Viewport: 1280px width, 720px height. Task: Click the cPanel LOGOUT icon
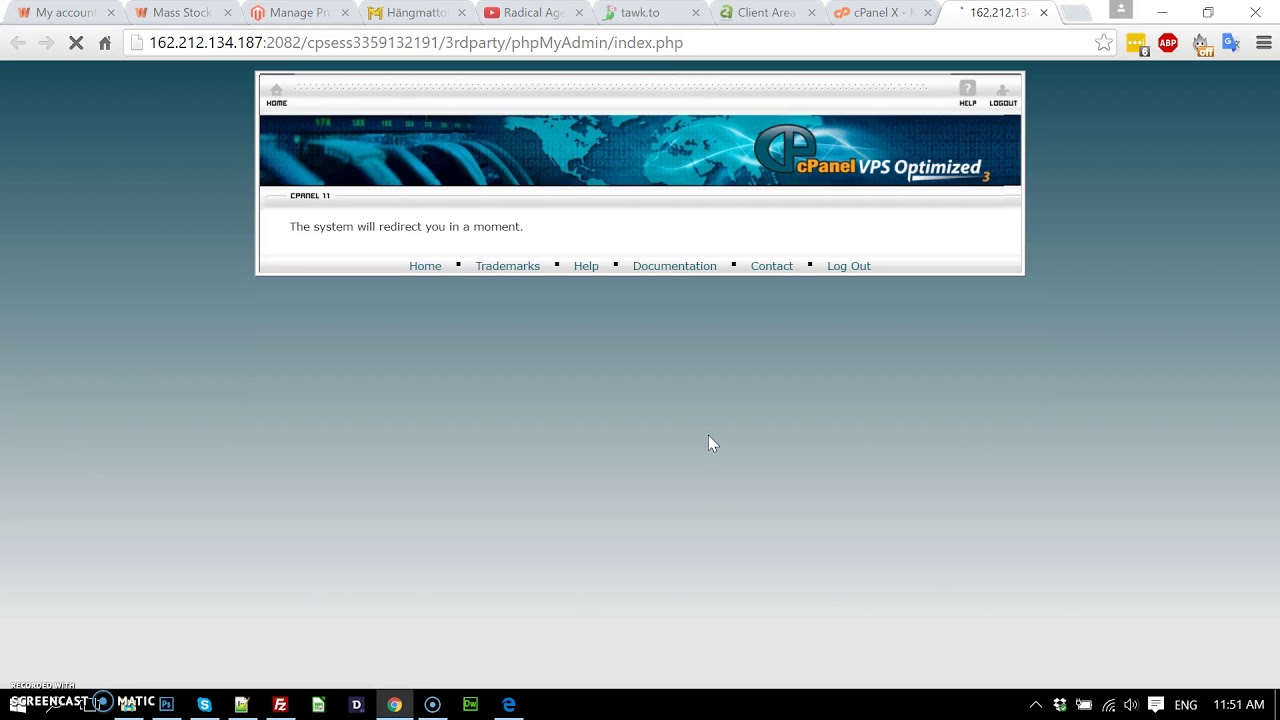(1002, 95)
